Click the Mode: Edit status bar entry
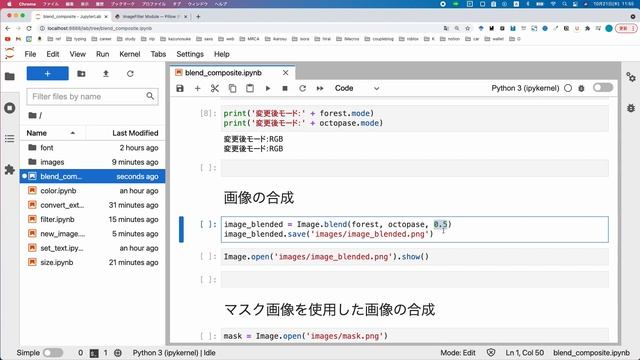Viewport: 640px width, 360px height. tap(458, 353)
